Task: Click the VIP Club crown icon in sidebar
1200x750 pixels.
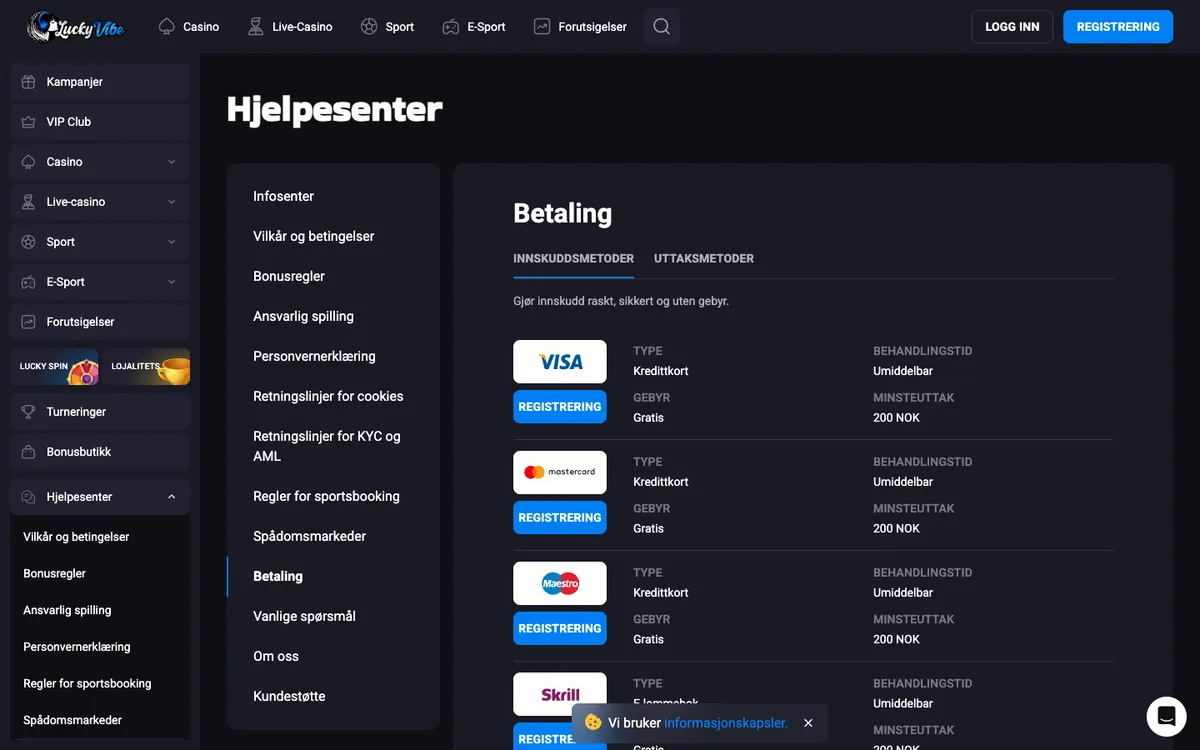Action: point(28,122)
